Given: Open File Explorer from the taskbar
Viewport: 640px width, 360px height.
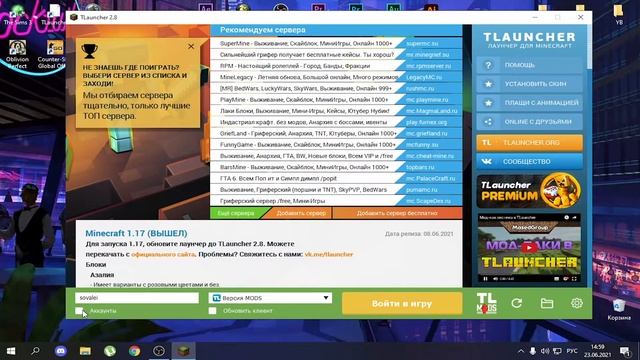Looking at the screenshot, I should 85,351.
